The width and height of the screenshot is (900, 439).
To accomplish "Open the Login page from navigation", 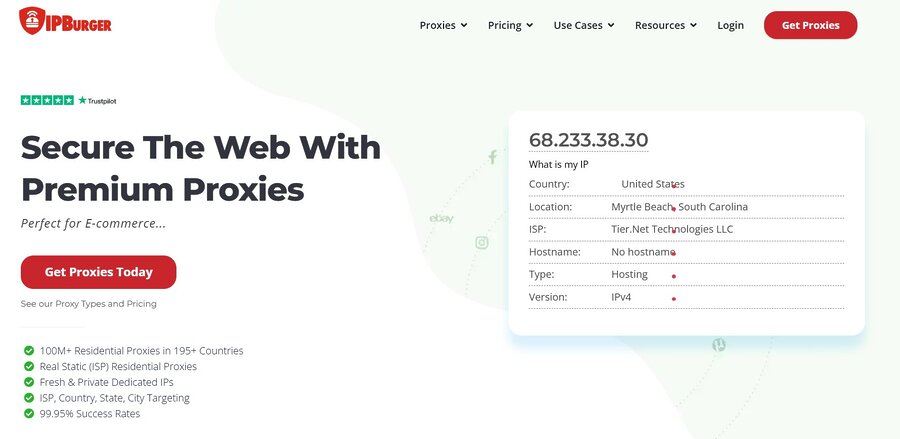I will (730, 25).
